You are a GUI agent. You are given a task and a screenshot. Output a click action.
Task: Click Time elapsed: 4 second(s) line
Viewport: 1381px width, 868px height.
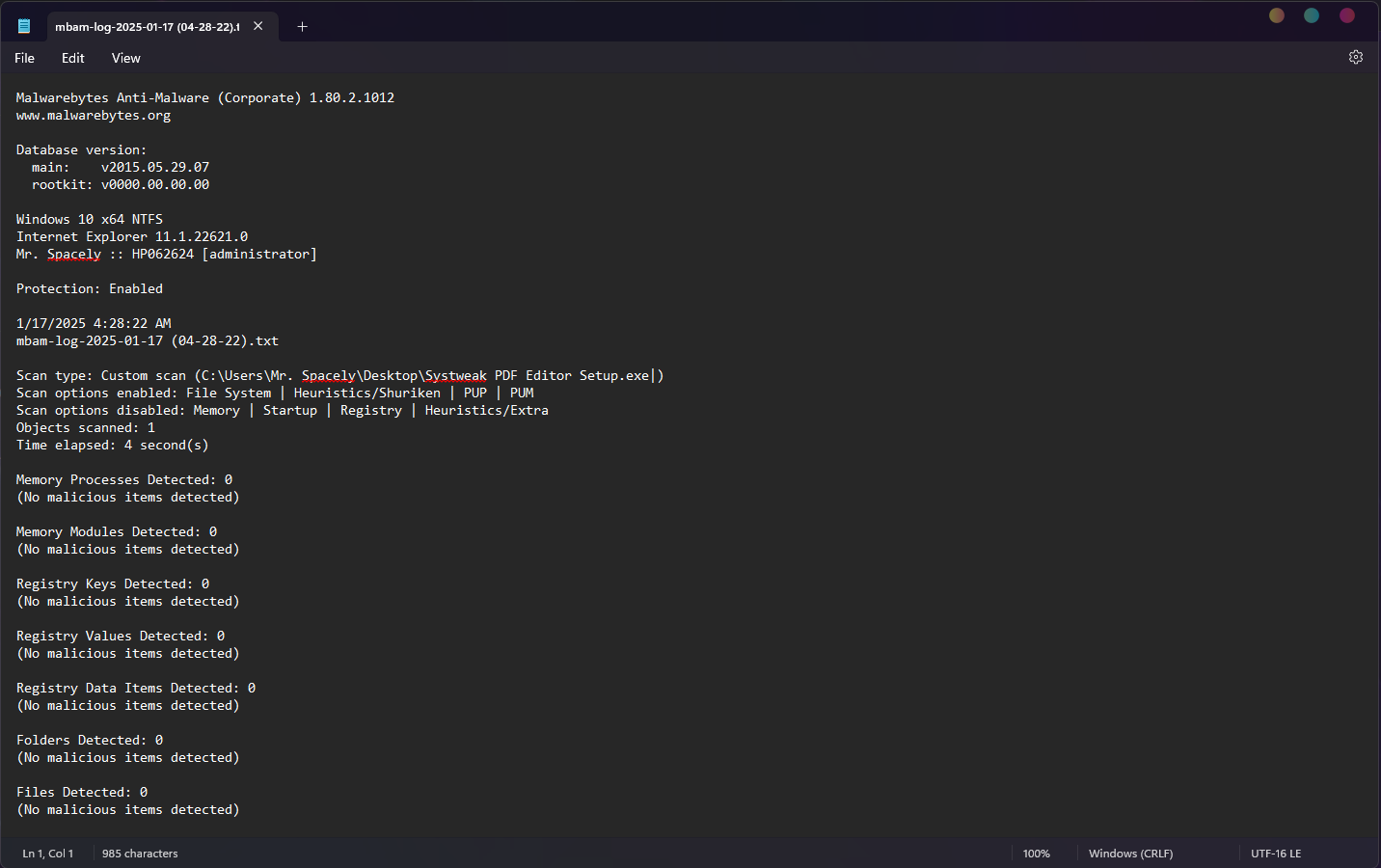click(113, 446)
